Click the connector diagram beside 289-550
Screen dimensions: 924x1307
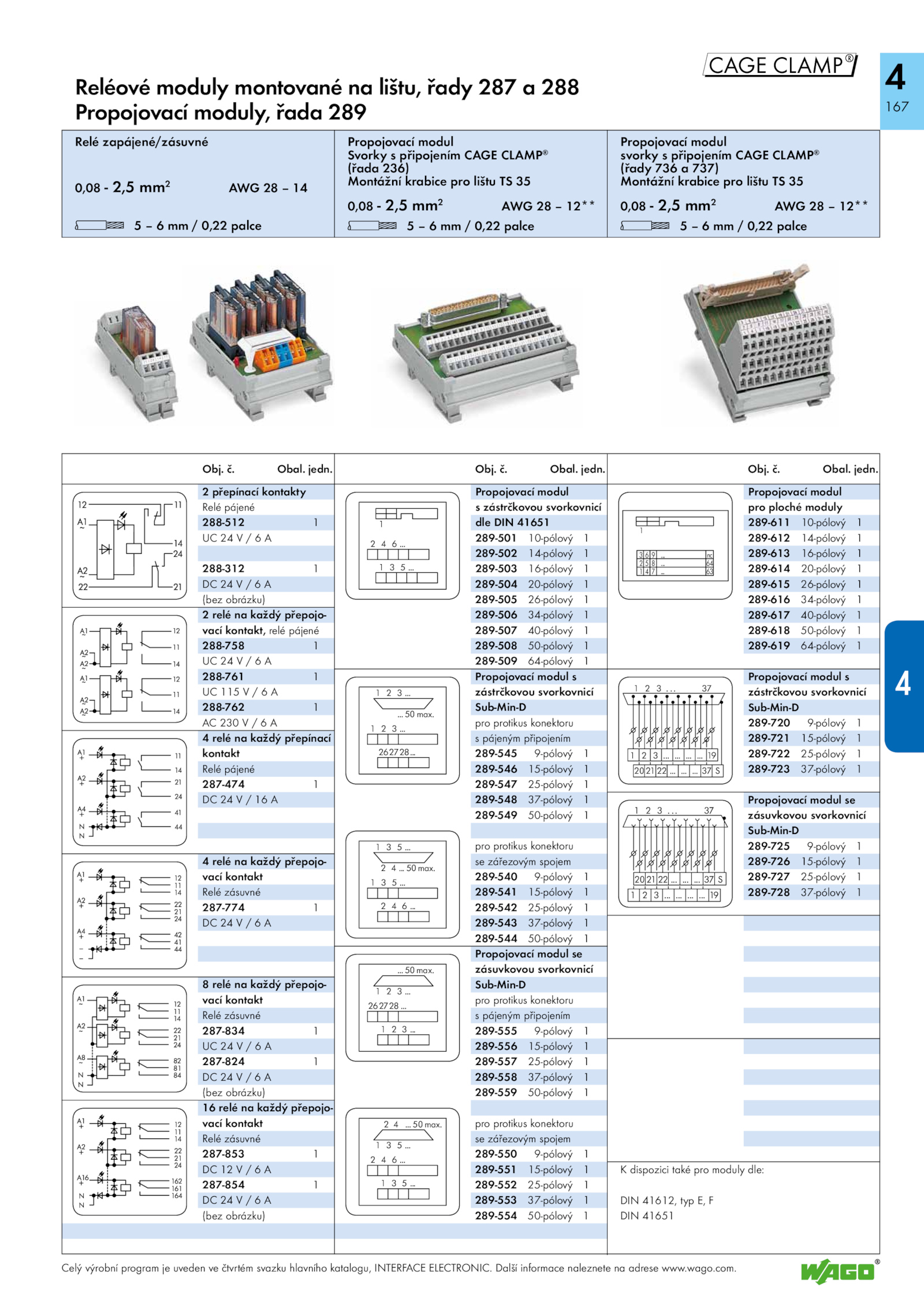[x=403, y=1162]
